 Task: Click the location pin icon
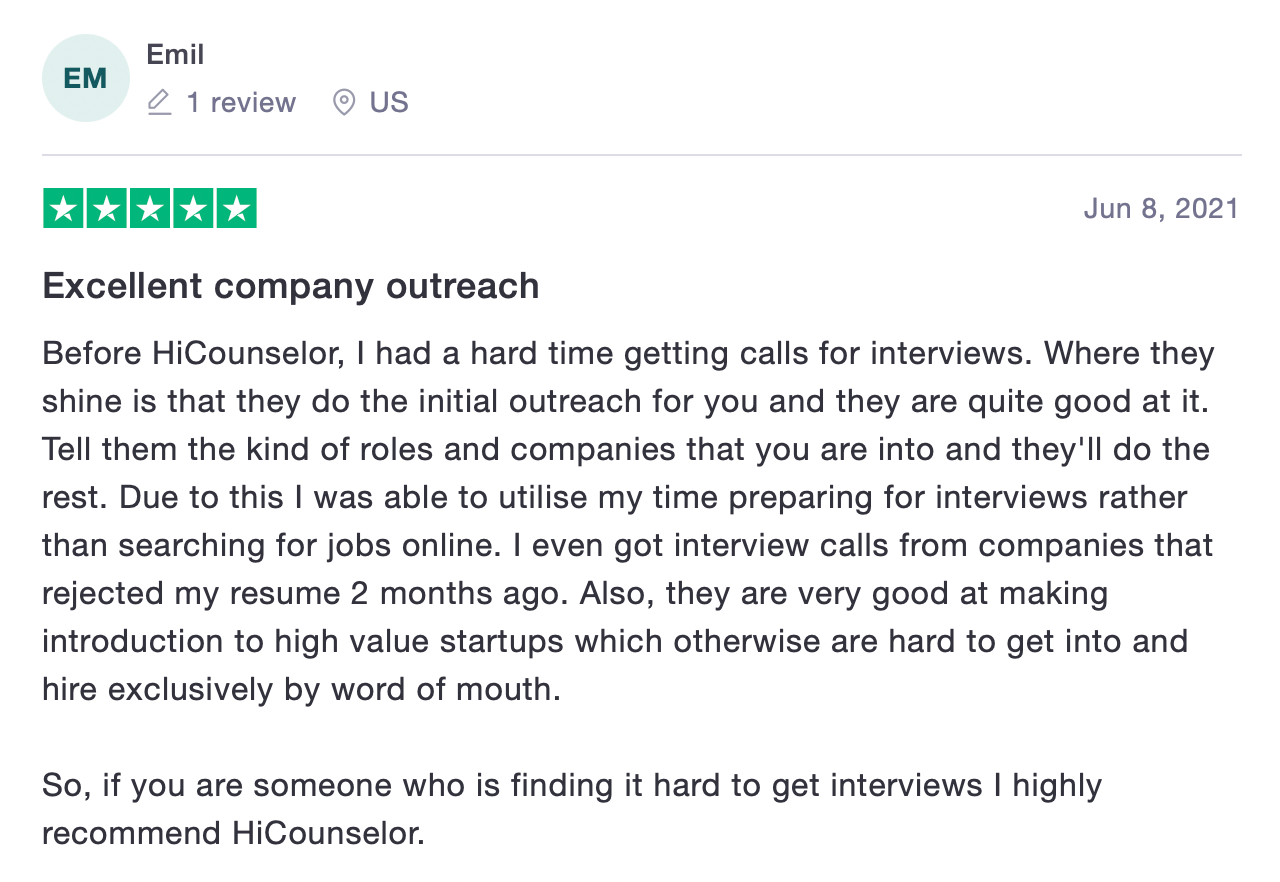point(344,102)
